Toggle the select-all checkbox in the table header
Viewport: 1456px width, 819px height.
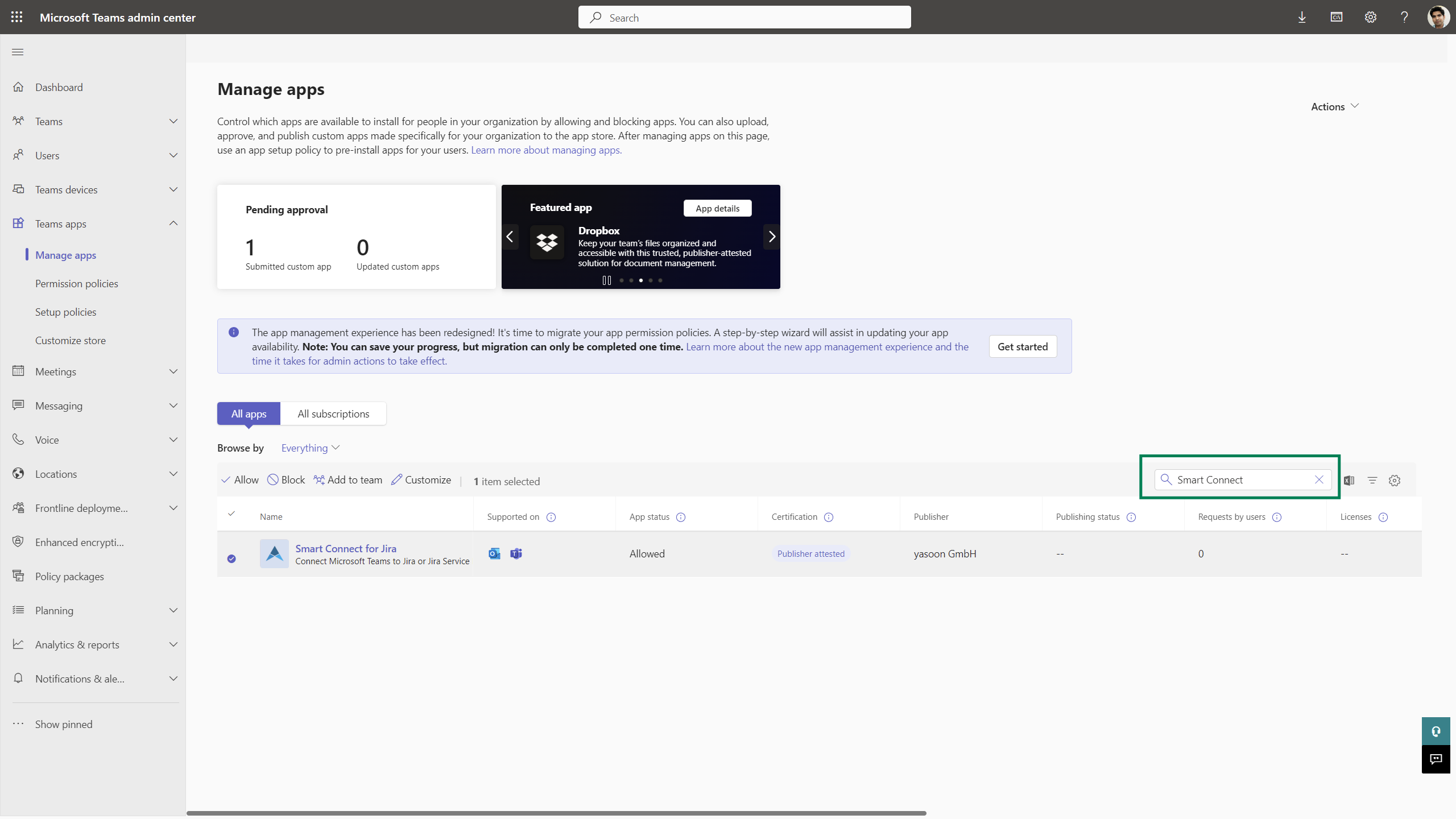[231, 514]
